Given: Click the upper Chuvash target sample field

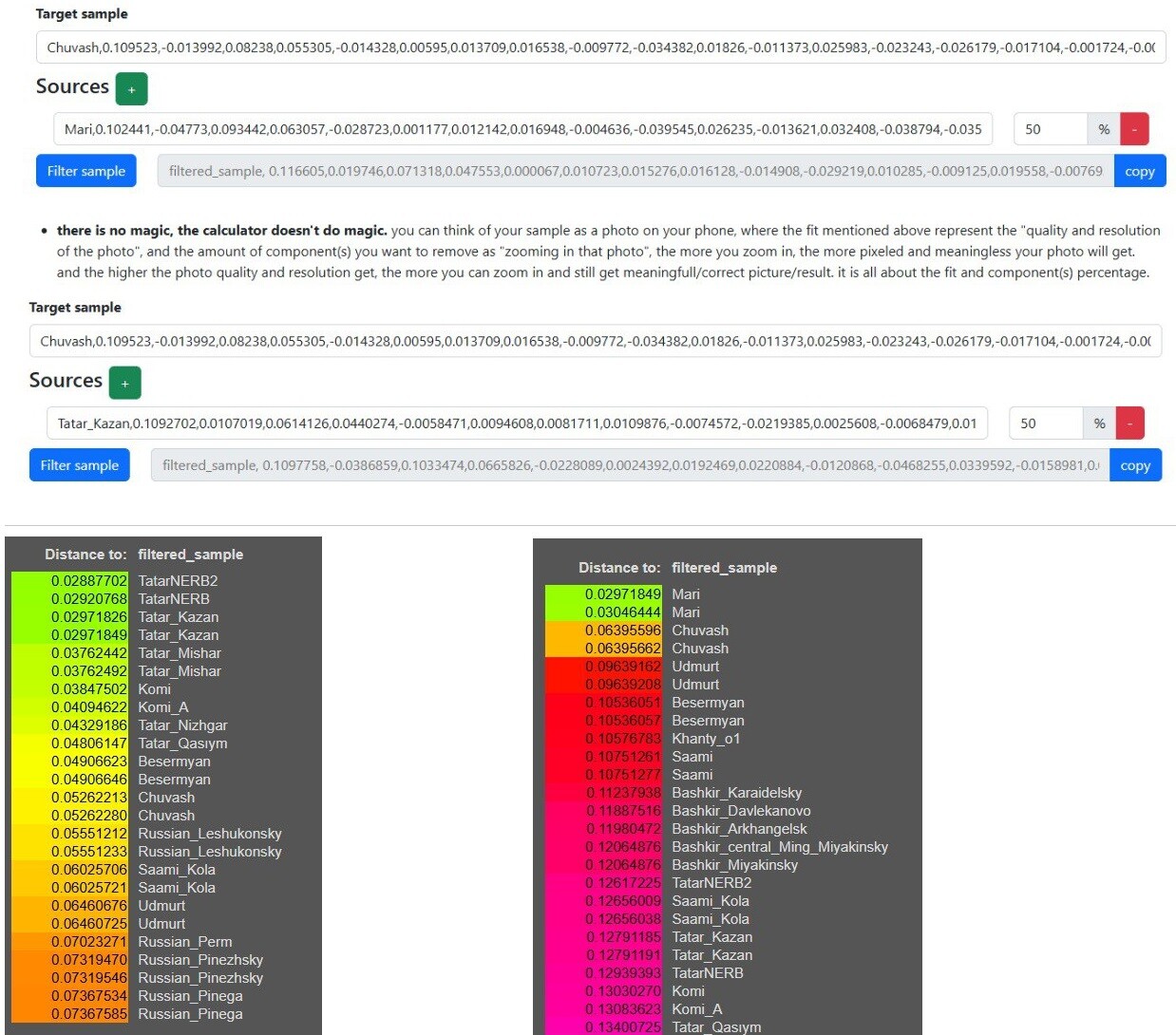Looking at the screenshot, I should coord(599,47).
